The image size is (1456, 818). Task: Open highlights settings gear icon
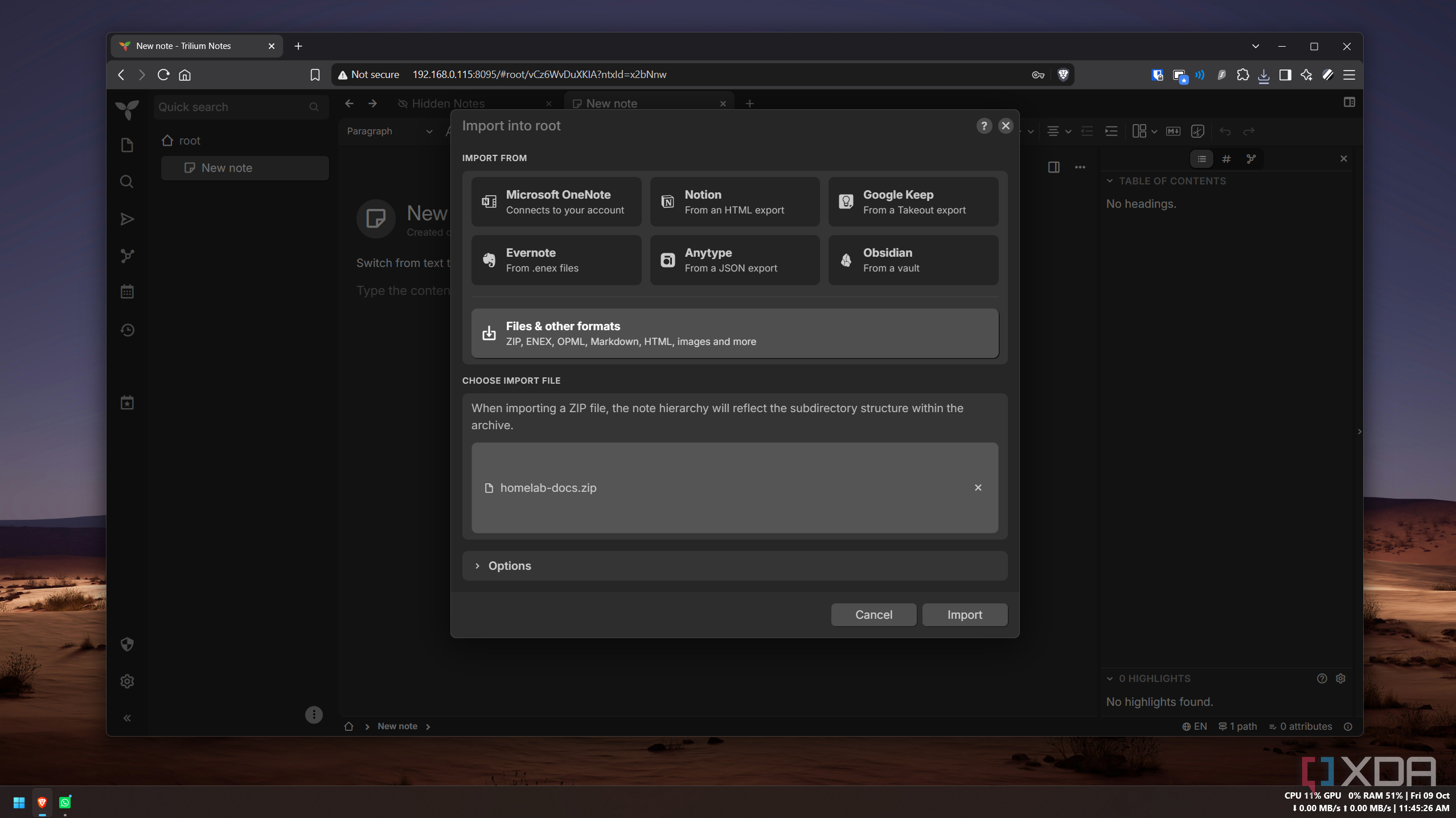pos(1340,679)
